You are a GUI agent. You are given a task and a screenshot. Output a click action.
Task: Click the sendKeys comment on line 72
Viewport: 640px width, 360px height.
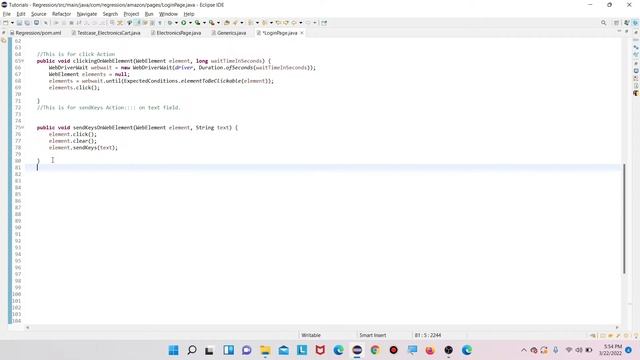click(109, 108)
